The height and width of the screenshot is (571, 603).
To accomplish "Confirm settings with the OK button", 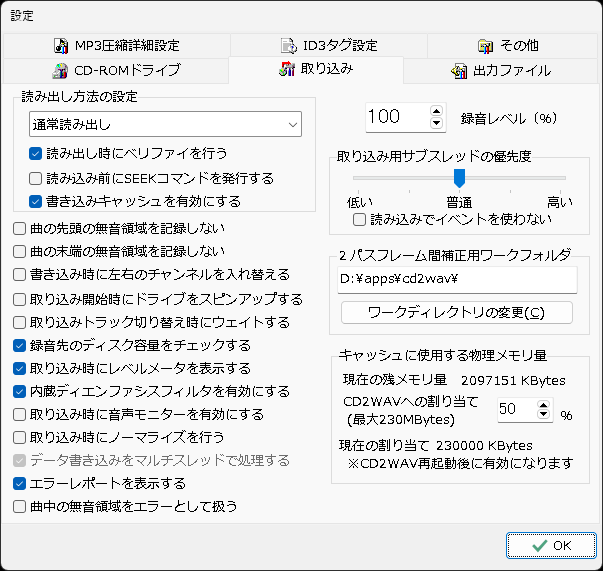I will (x=551, y=545).
